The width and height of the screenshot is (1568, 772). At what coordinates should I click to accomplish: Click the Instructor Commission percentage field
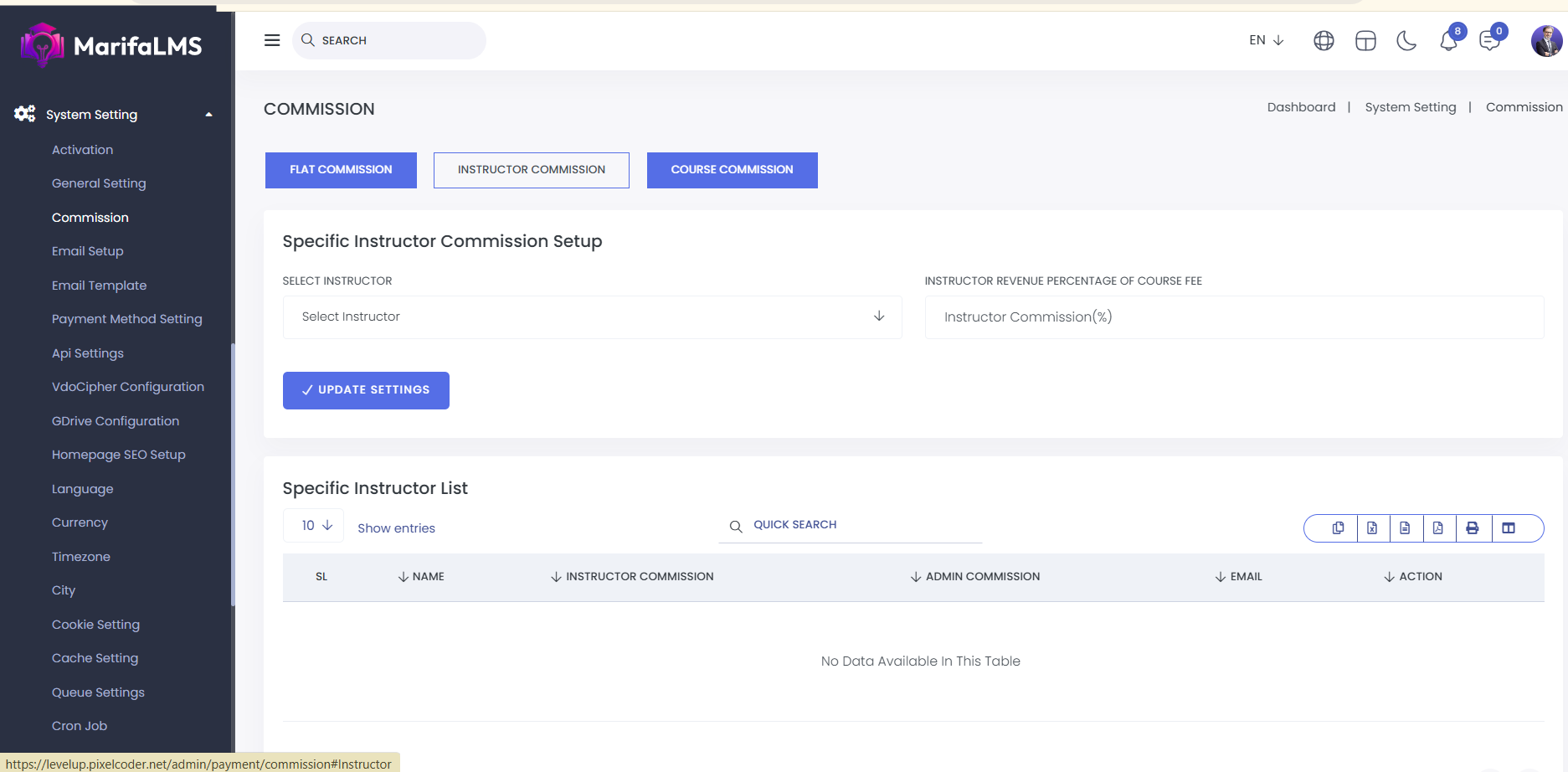click(1233, 317)
